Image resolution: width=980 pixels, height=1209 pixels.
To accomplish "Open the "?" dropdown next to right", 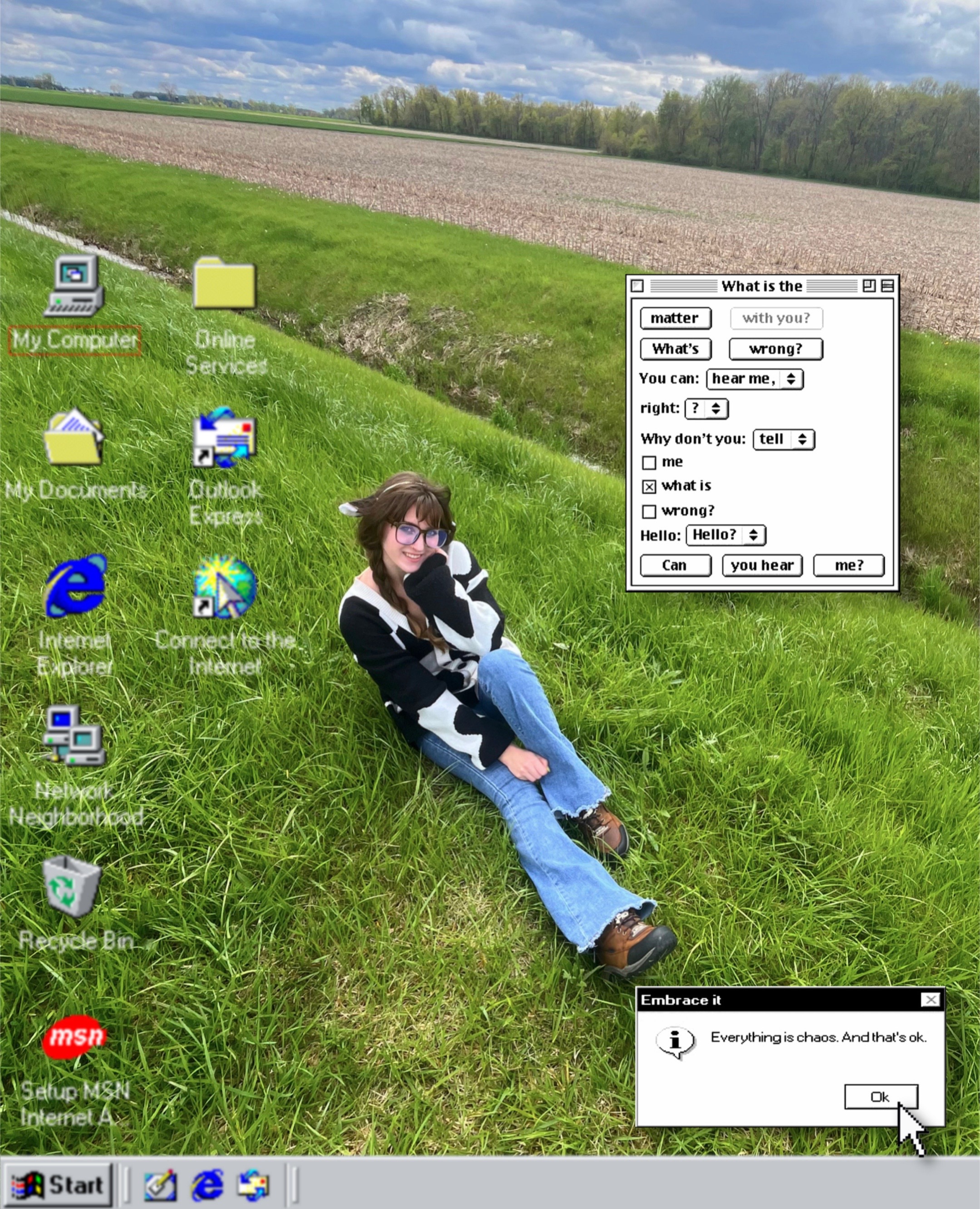I will 706,408.
